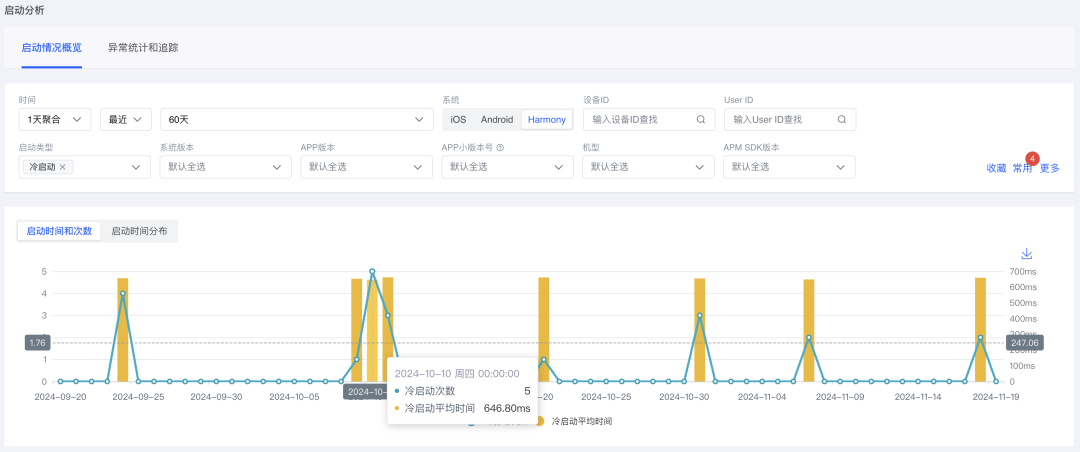Open the 机型 model dropdown
This screenshot has height=452, width=1080.
tap(648, 167)
